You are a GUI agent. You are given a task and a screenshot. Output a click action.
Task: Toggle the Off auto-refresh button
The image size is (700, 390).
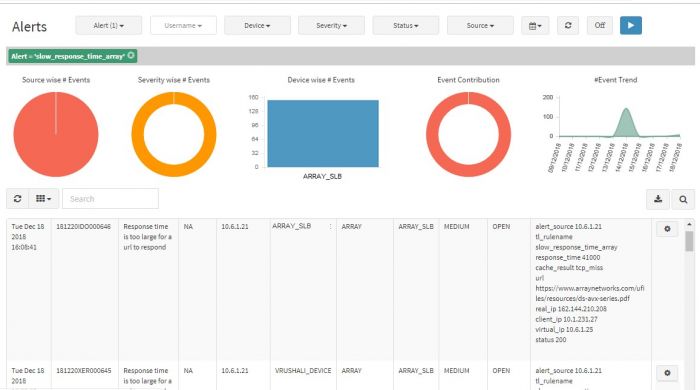600,25
